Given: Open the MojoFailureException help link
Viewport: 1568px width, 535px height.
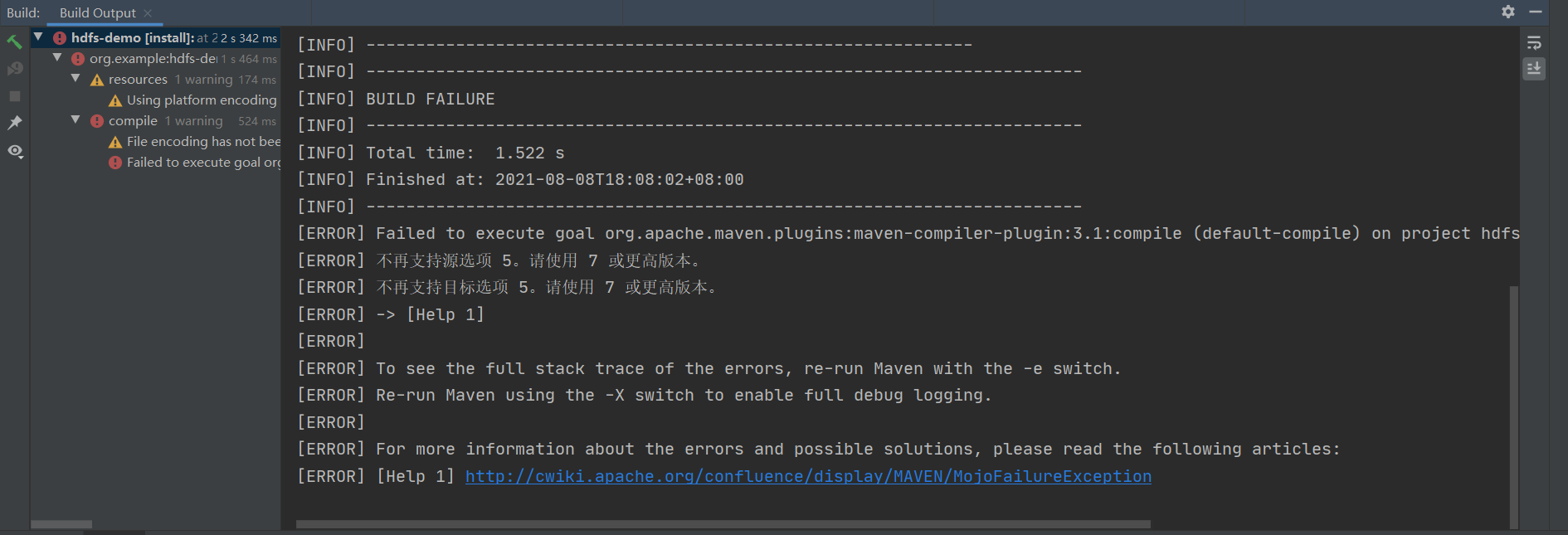Looking at the screenshot, I should click(x=808, y=476).
